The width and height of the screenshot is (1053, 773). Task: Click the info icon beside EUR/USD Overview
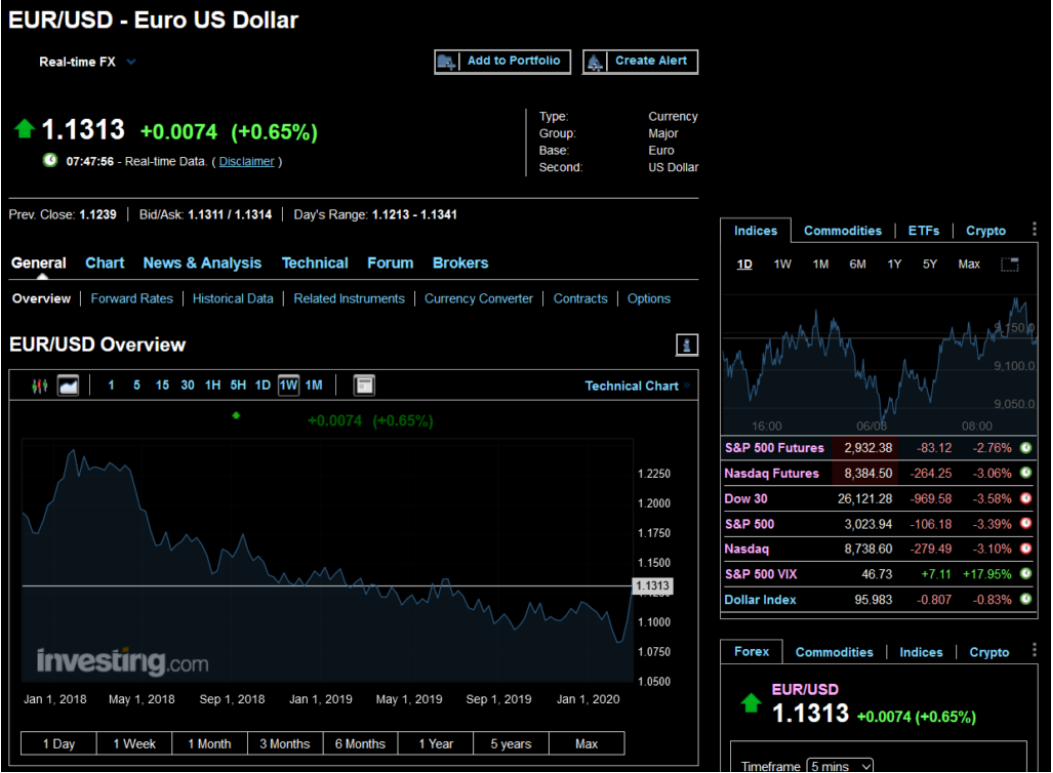[686, 345]
